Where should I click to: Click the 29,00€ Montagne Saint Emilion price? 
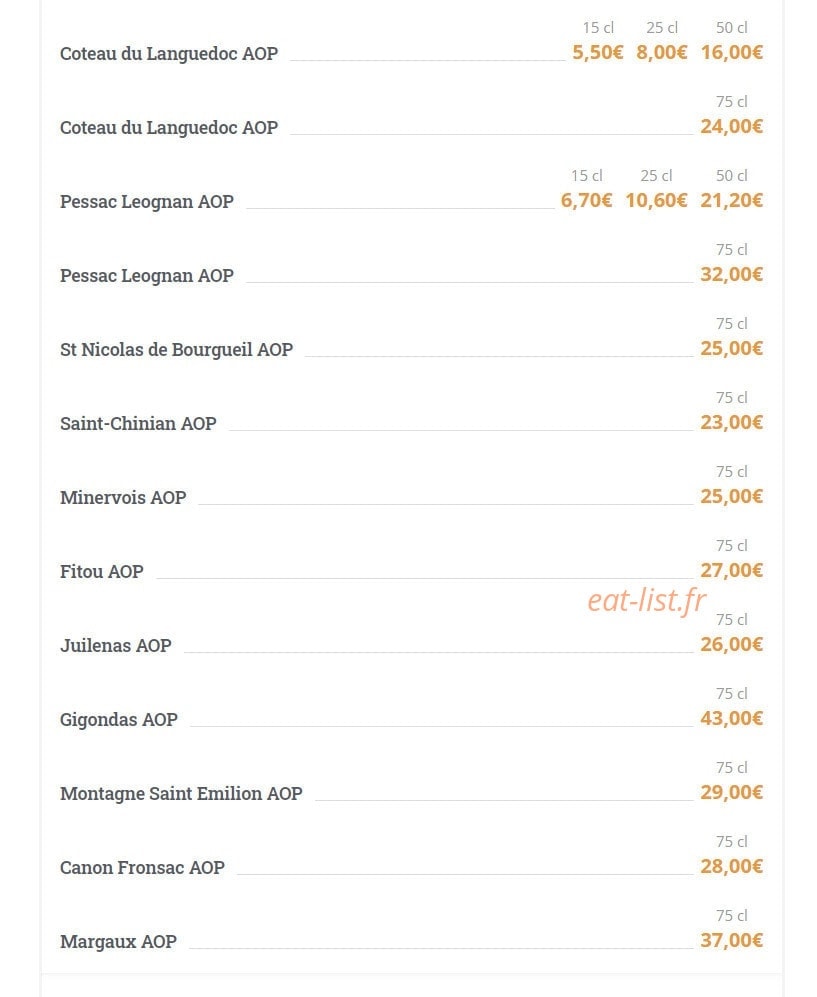coord(731,792)
